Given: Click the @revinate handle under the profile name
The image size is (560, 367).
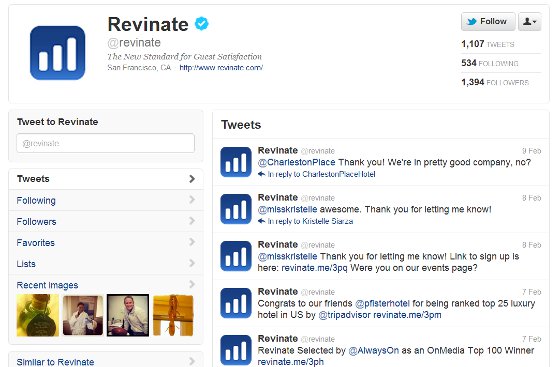Looking at the screenshot, I should tap(134, 42).
